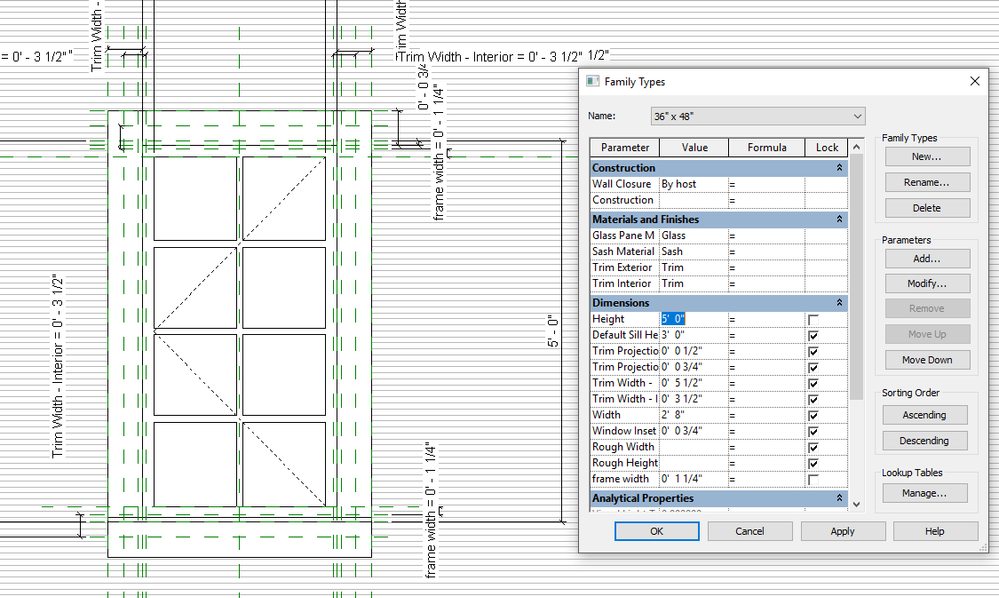The height and width of the screenshot is (598, 999).
Task: Click the Height formula cell
Action: coord(766,319)
